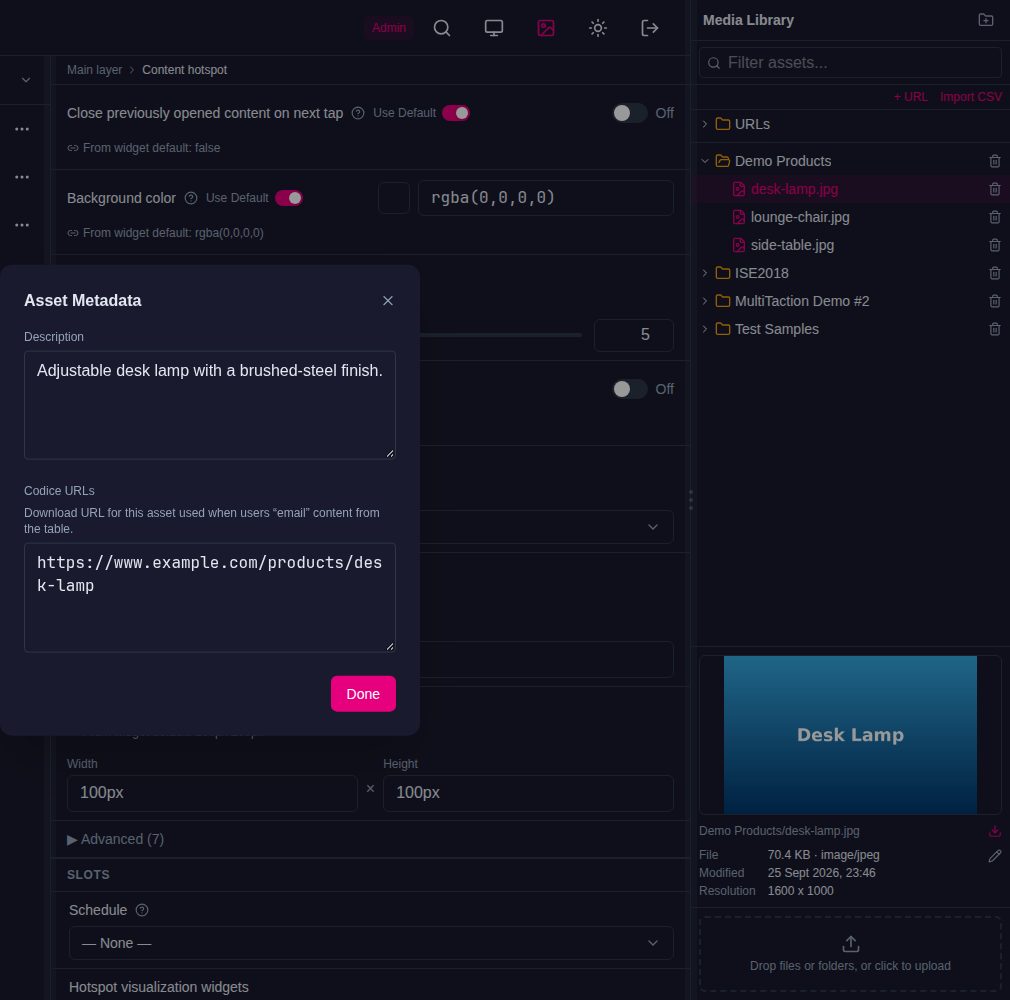Click the Codice URLs text area

(209, 598)
